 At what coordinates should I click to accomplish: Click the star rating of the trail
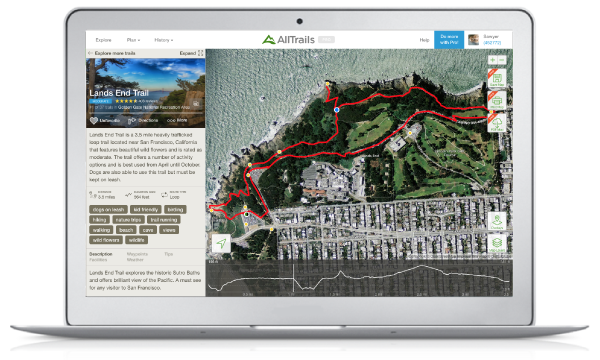click(x=126, y=101)
